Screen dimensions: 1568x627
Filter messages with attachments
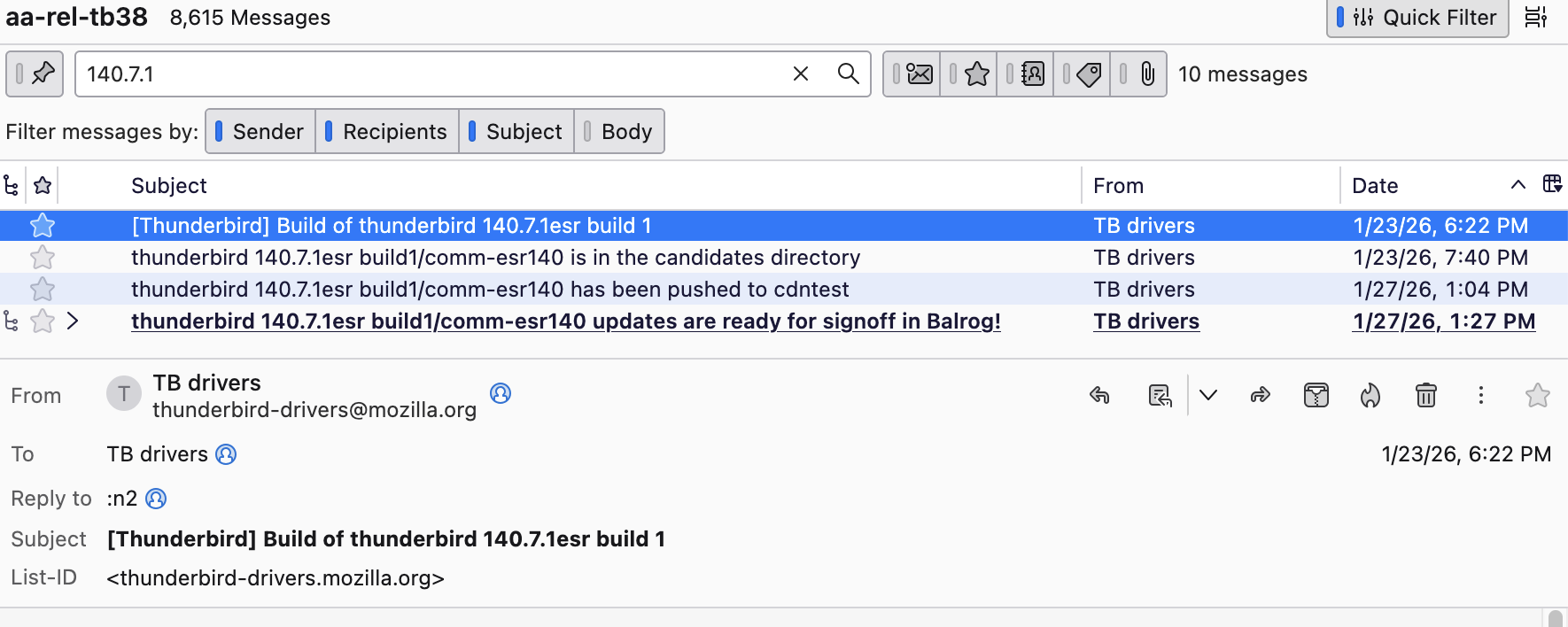(1138, 74)
